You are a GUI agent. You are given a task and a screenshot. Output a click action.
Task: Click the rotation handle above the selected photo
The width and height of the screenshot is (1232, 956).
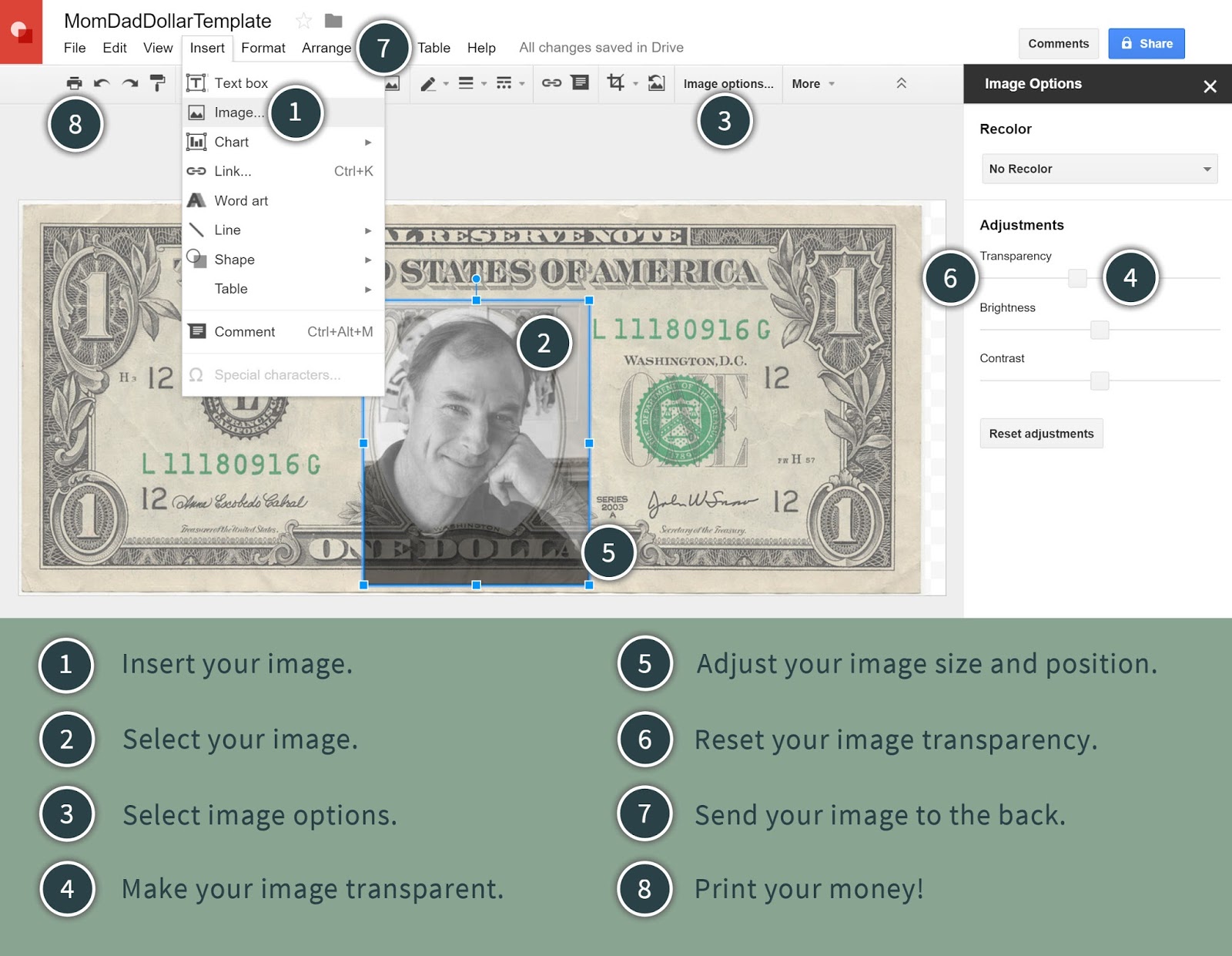point(476,279)
